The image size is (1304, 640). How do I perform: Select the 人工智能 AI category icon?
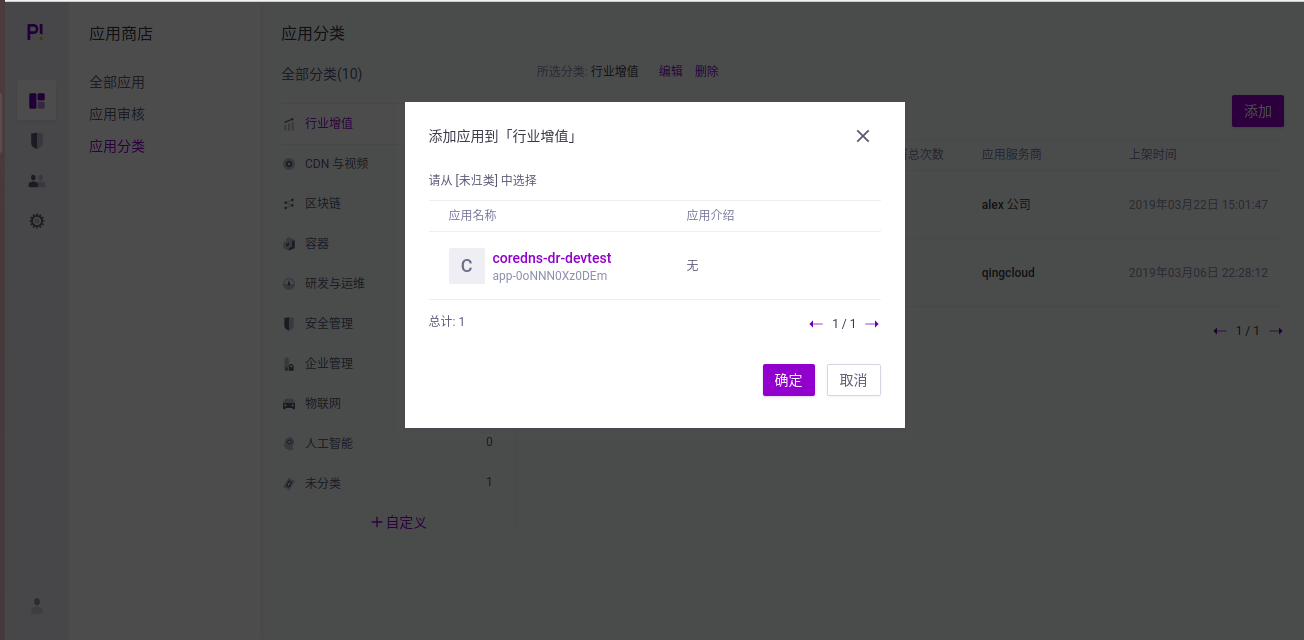(289, 443)
